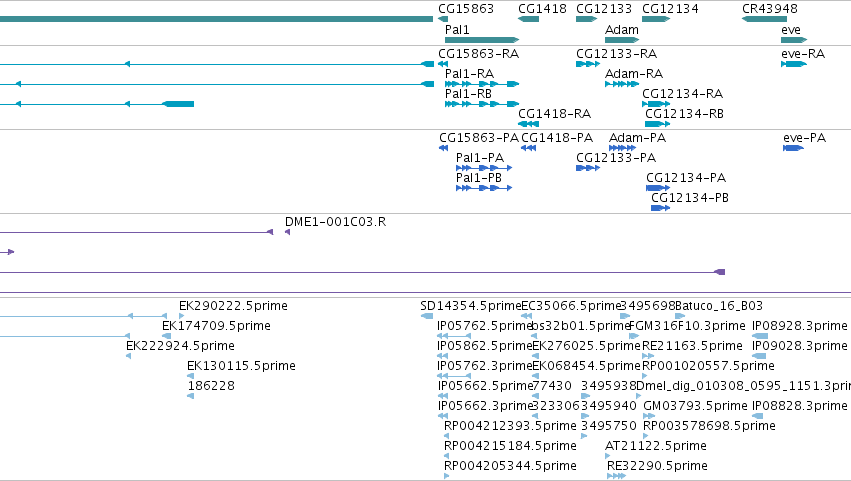Select the EK290222.5prime EST
The image size is (851, 481).
coord(181,316)
